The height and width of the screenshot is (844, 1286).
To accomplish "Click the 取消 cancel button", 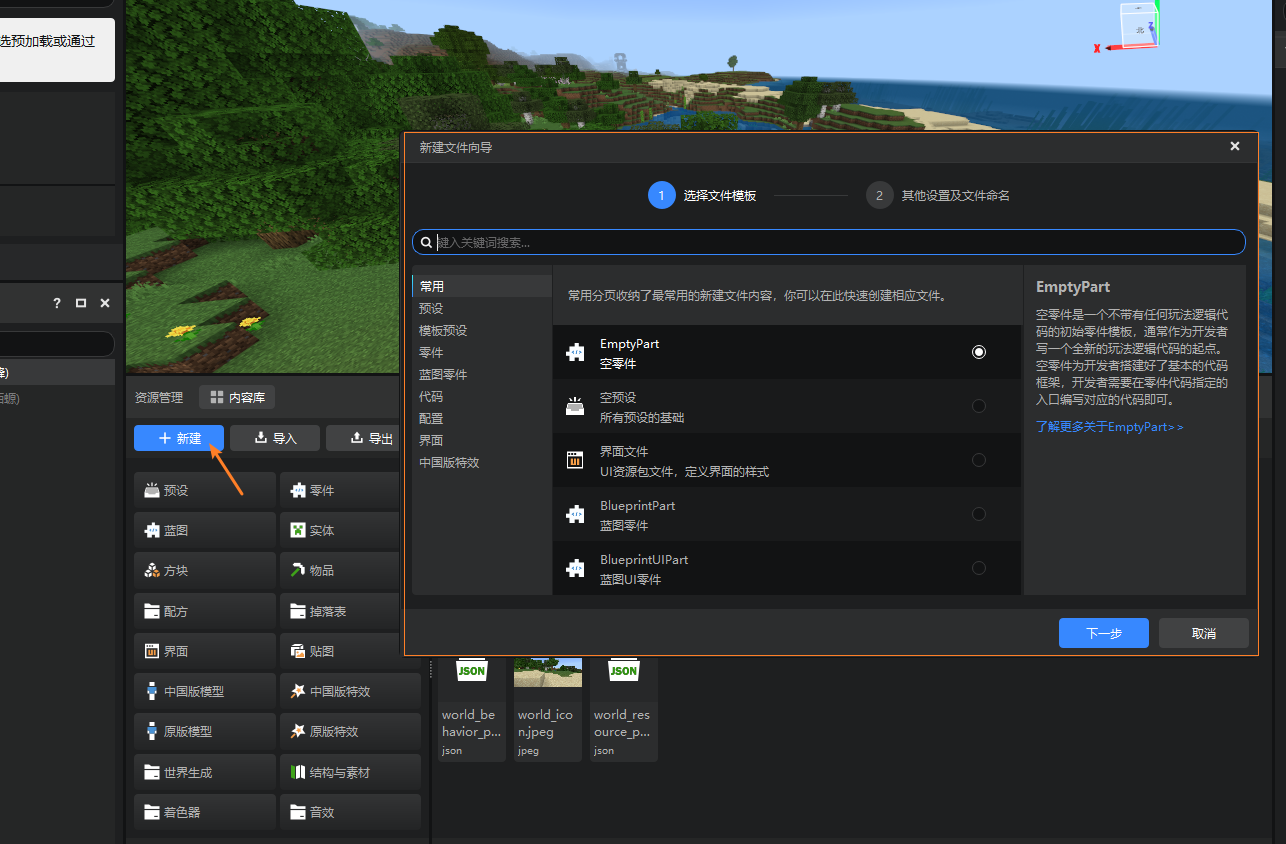I will [1203, 633].
